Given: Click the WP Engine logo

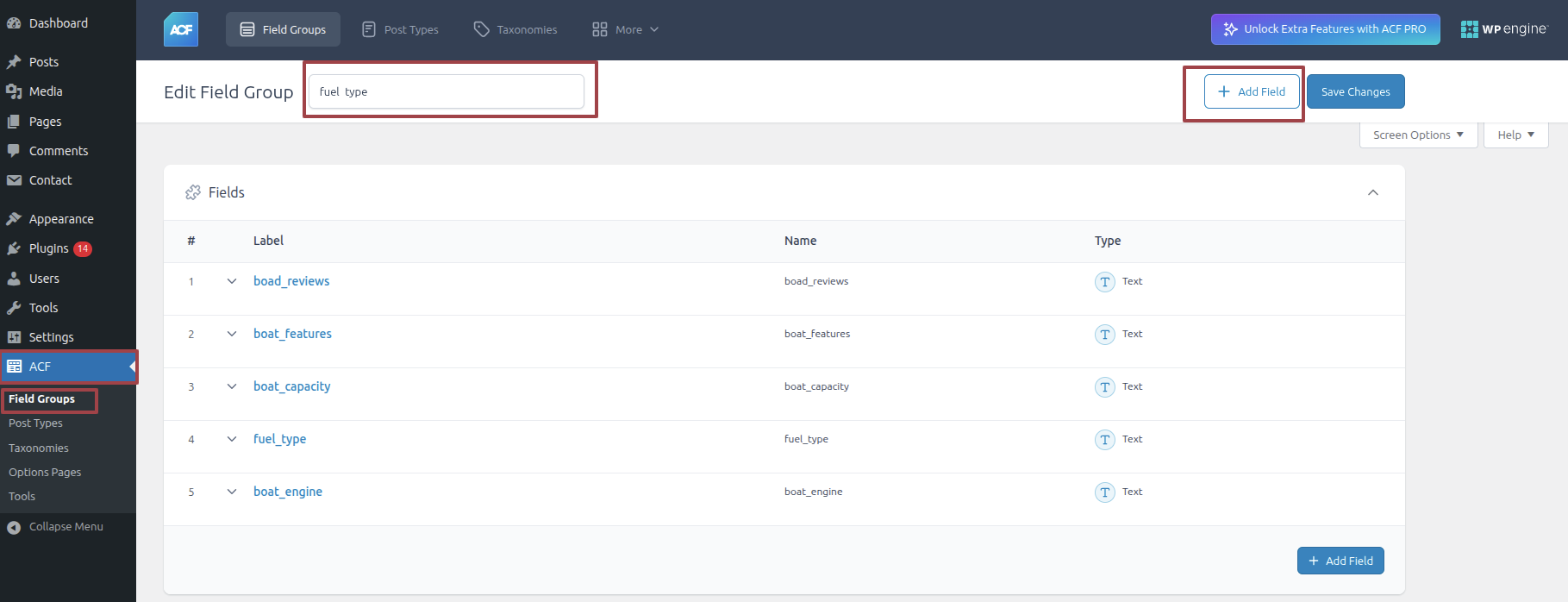Looking at the screenshot, I should click(x=1504, y=29).
